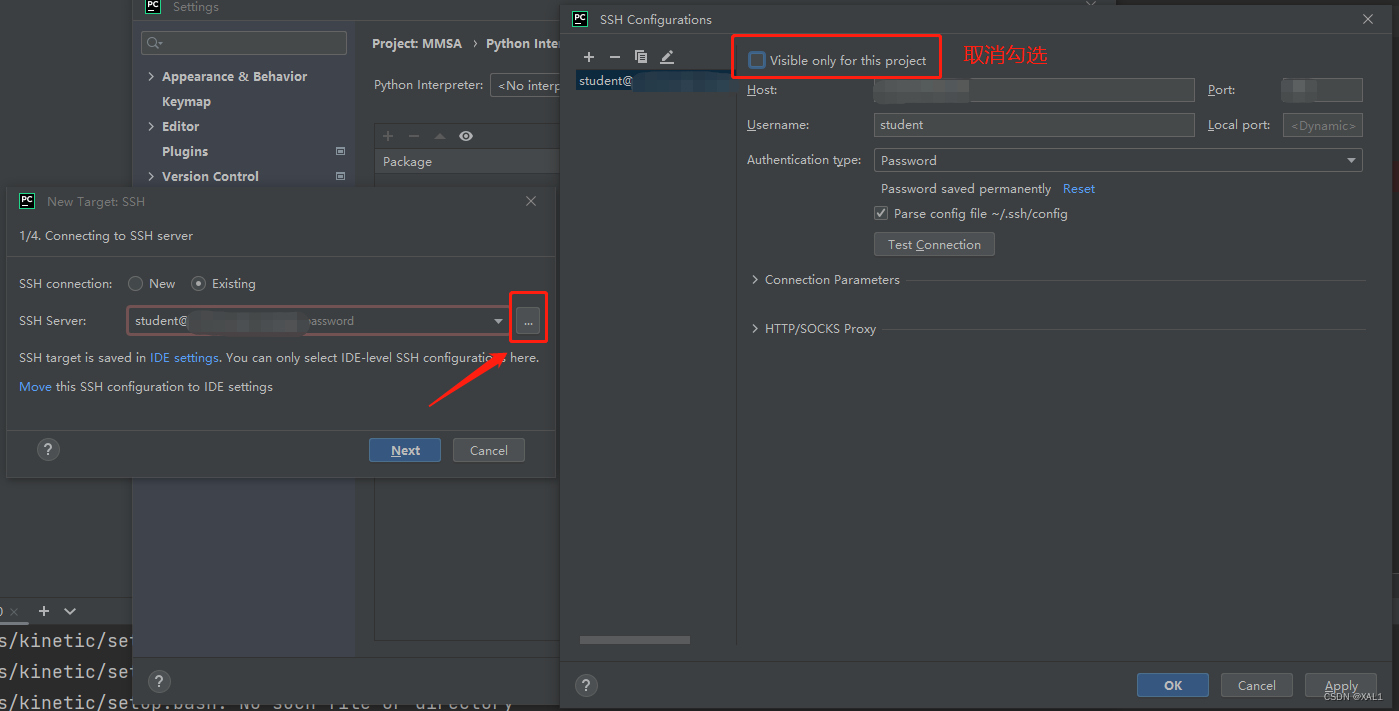1399x711 pixels.
Task: Expand Connection Parameters section
Action: (x=755, y=280)
